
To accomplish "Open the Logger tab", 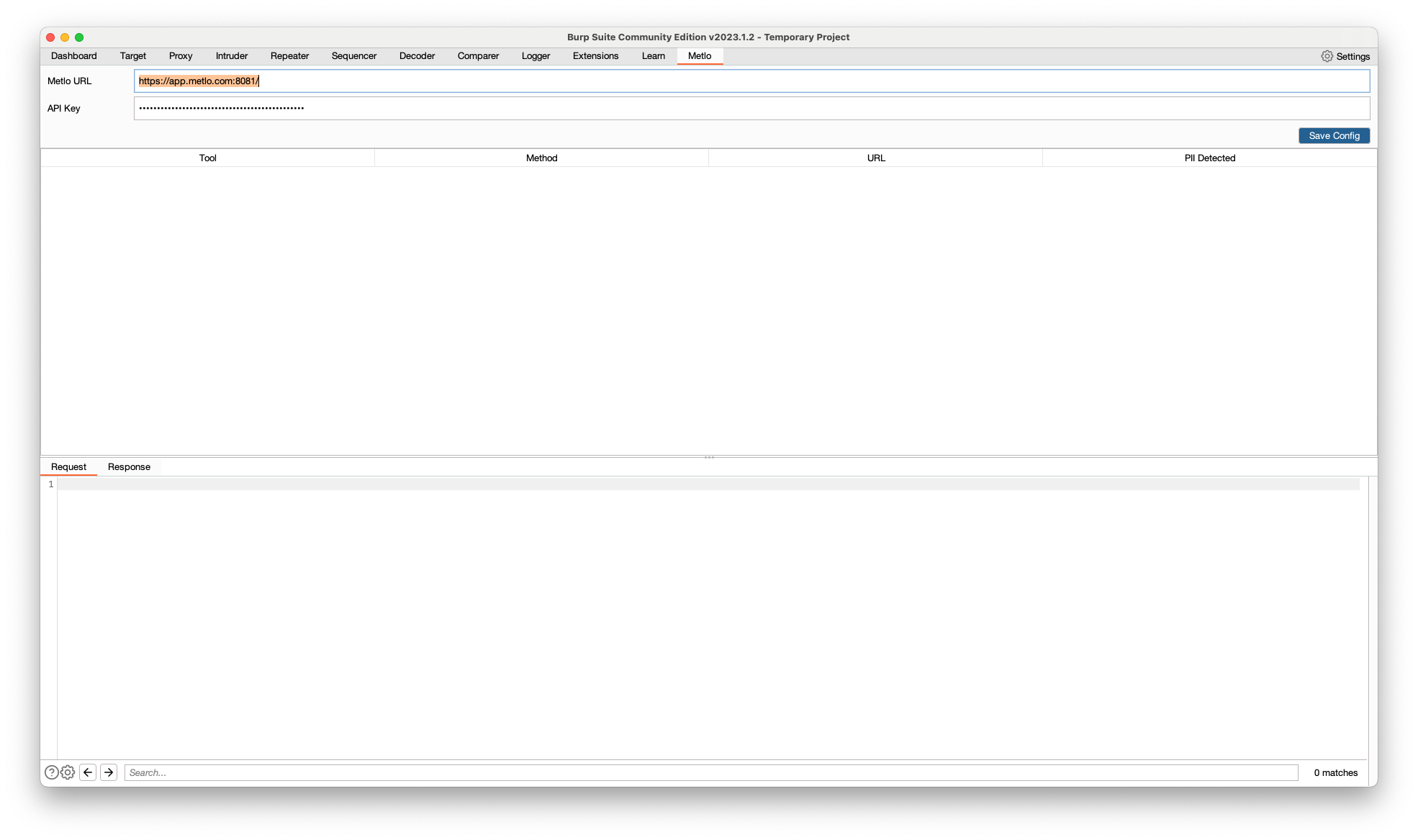I will coord(536,55).
